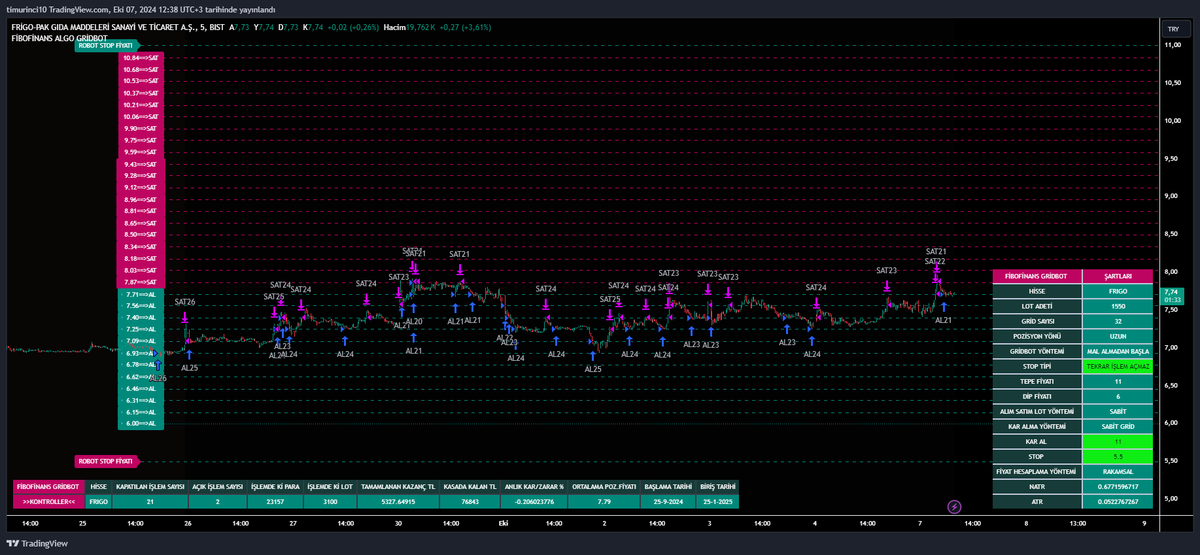Click the SABİT GRİD value cell
The height and width of the screenshot is (555, 1200).
[1118, 426]
